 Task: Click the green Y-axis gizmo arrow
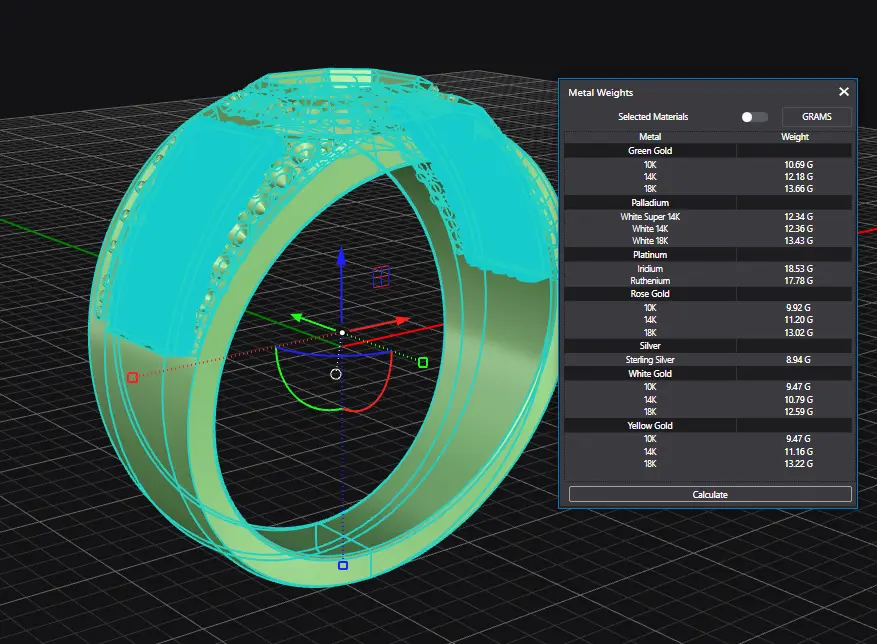click(x=298, y=318)
